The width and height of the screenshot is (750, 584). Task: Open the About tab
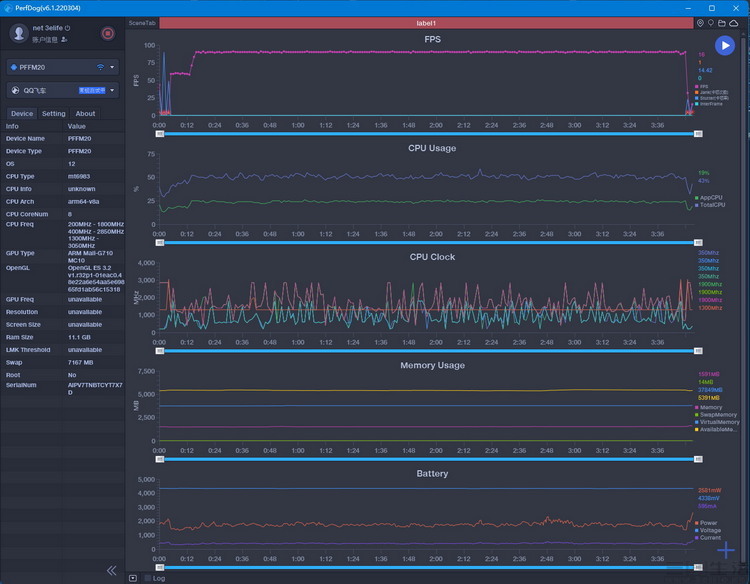point(85,113)
